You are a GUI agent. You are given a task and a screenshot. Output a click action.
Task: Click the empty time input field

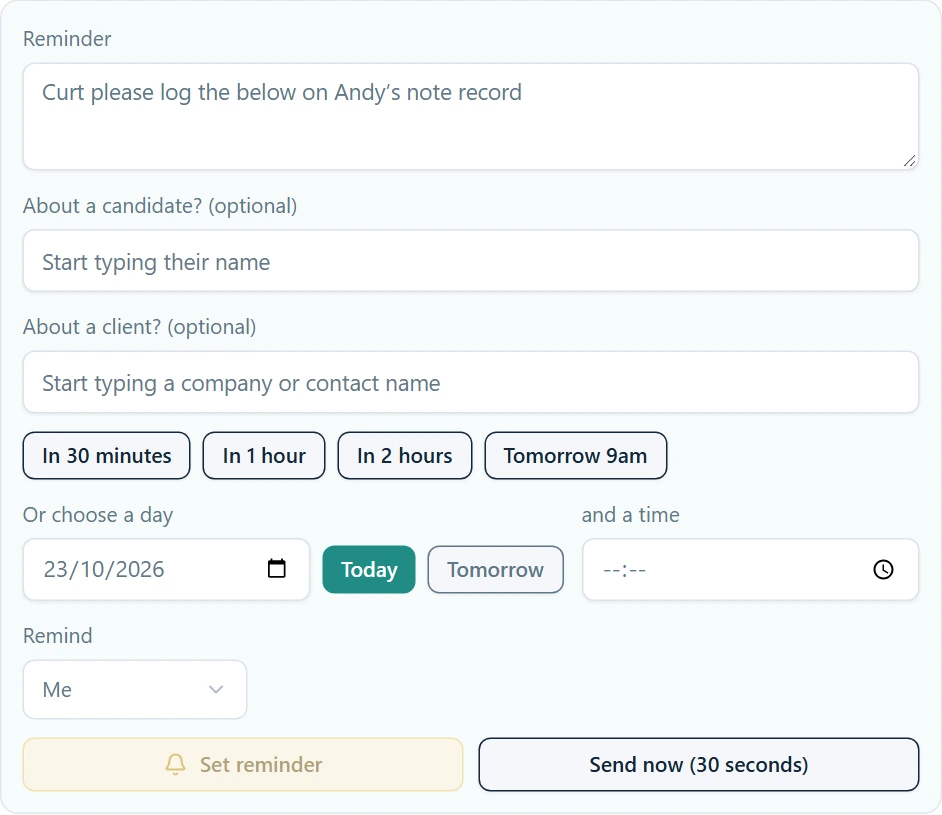[750, 569]
